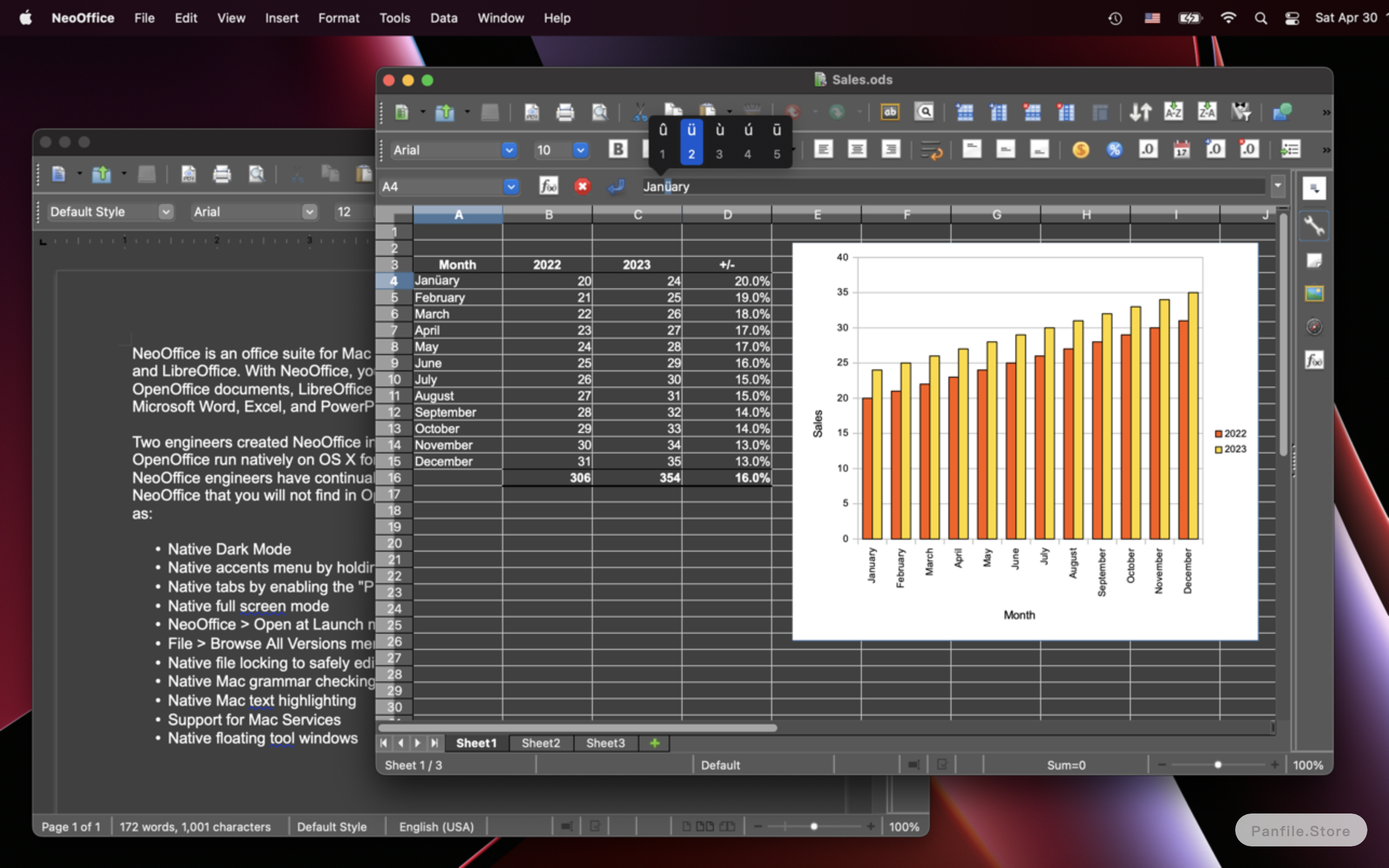Sort descending with the Z-A icon
1389x868 pixels.
pos(1207,112)
